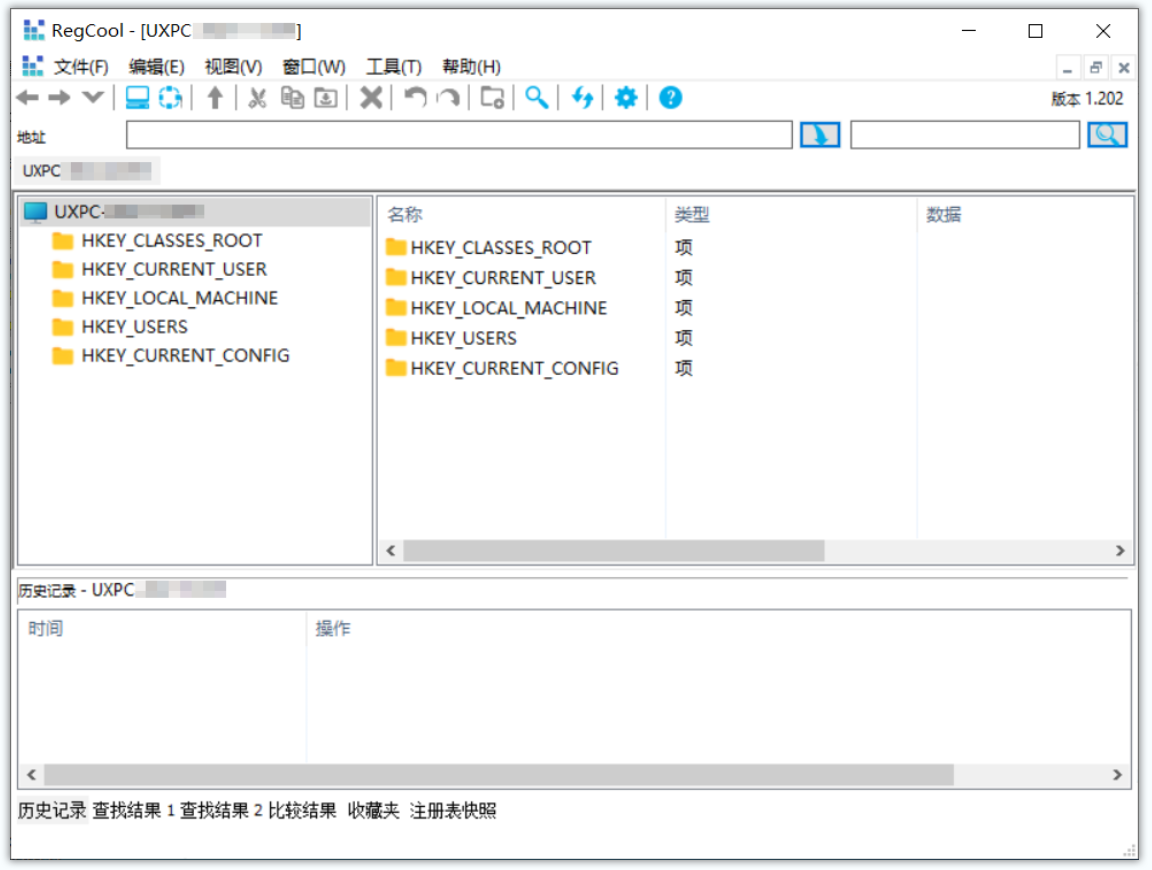This screenshot has height=870, width=1152.
Task: Click left arrow of list pane scrollbar
Action: (391, 550)
